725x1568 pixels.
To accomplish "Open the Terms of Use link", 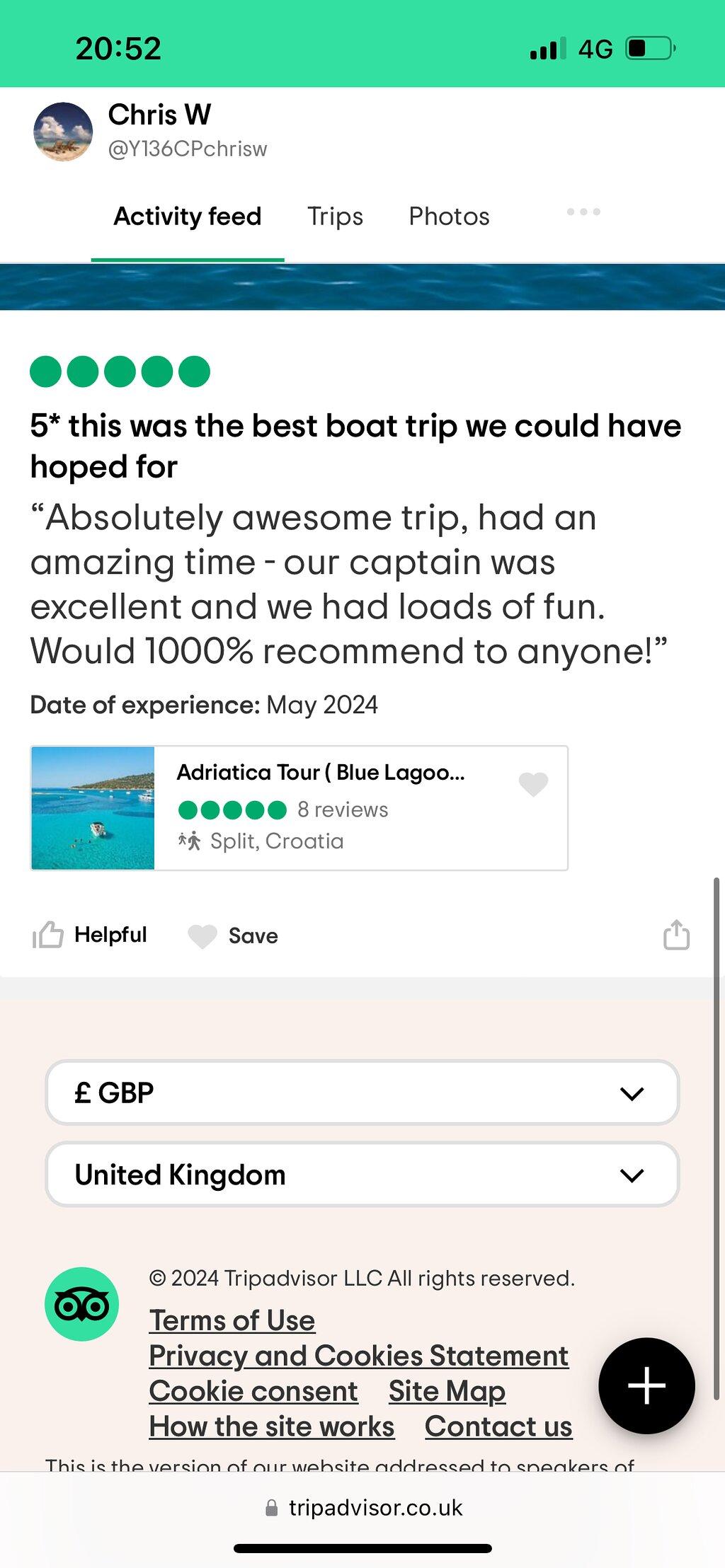I will coord(232,1320).
